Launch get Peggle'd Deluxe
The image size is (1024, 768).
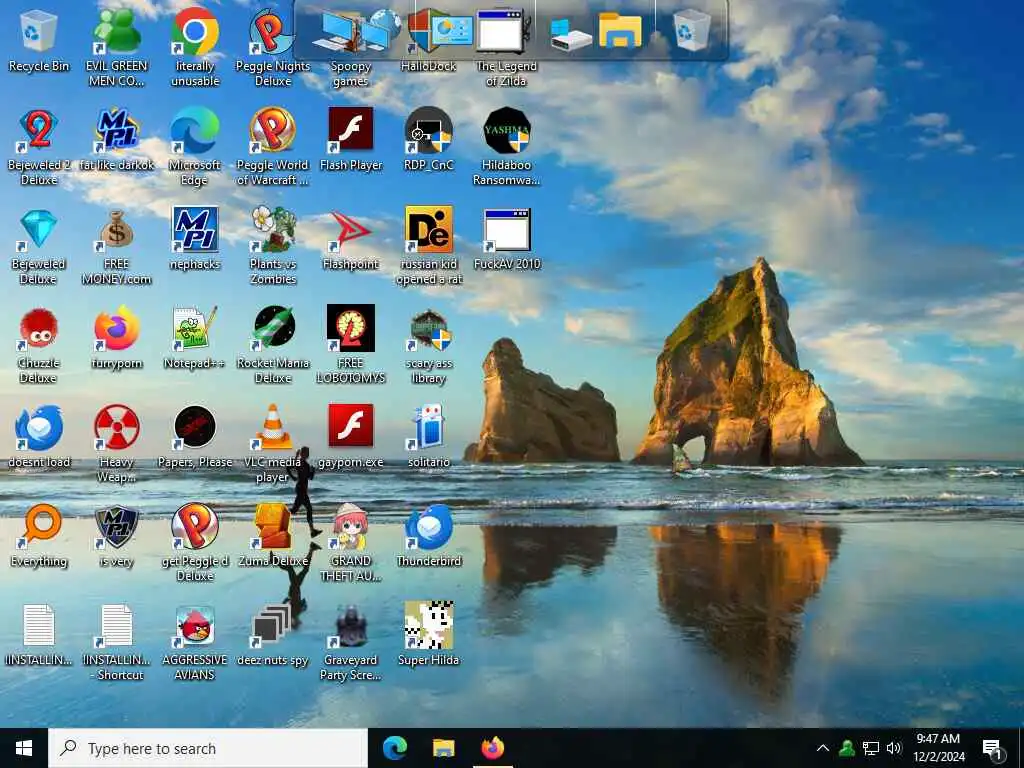pyautogui.click(x=195, y=543)
